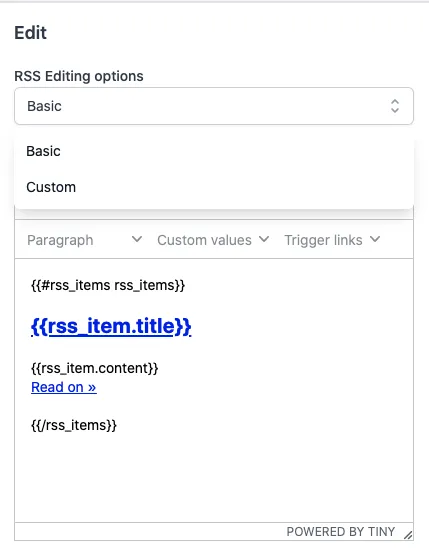Click the {{rss_item.title}} heading link
Screen dimensions: 429x554
[x=111, y=326]
